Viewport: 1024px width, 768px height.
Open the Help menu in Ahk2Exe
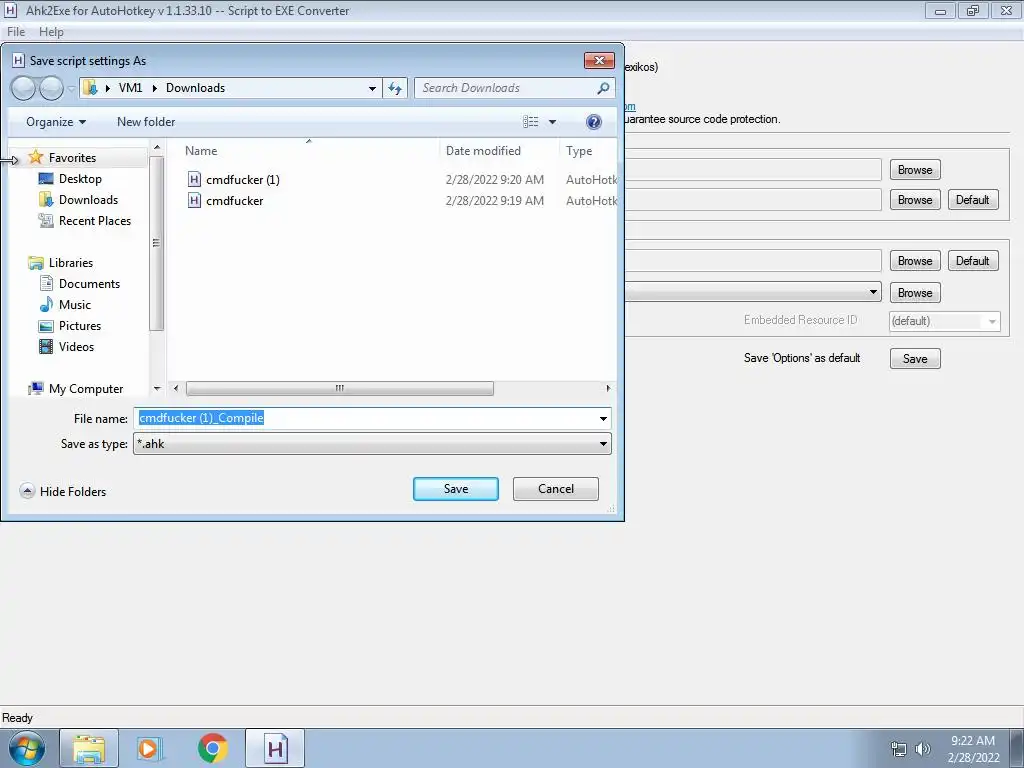coord(51,32)
